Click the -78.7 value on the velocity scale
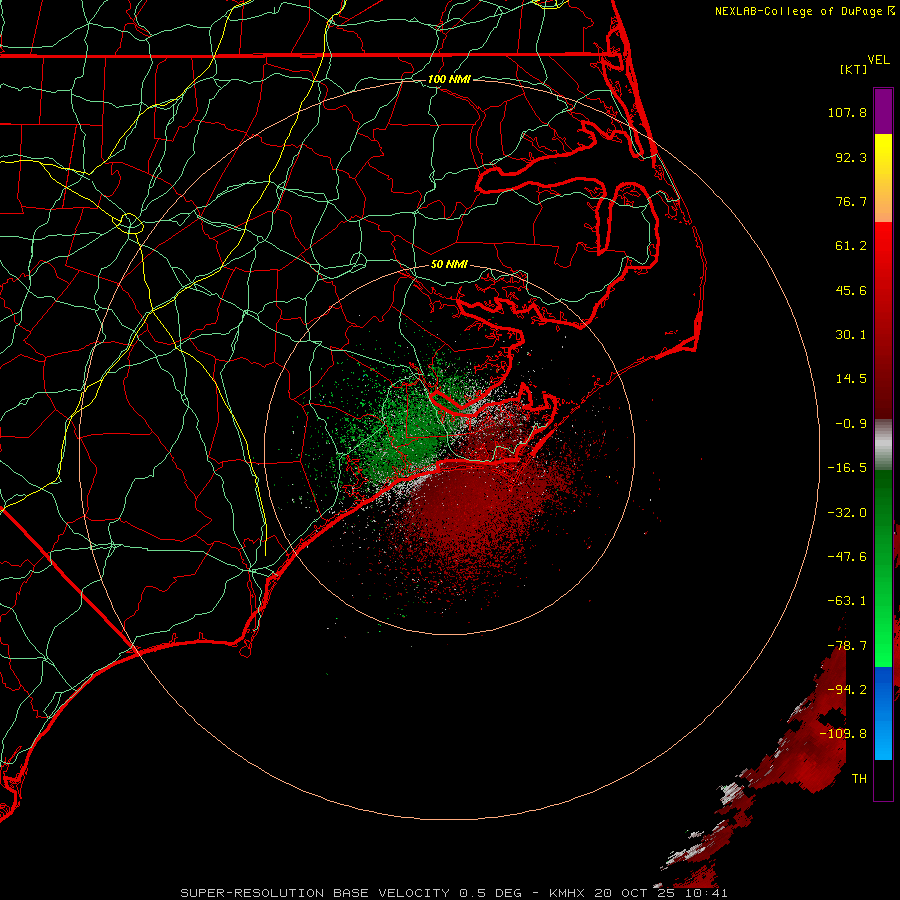The width and height of the screenshot is (900, 900). tap(847, 646)
